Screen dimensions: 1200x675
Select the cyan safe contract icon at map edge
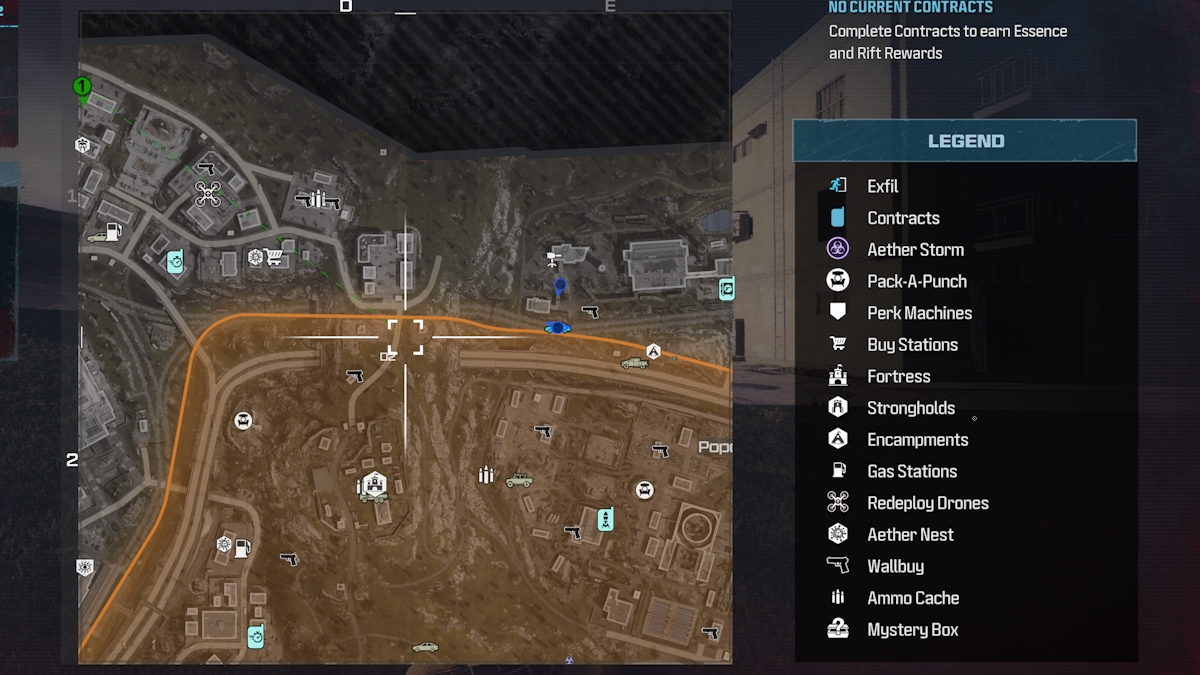727,289
